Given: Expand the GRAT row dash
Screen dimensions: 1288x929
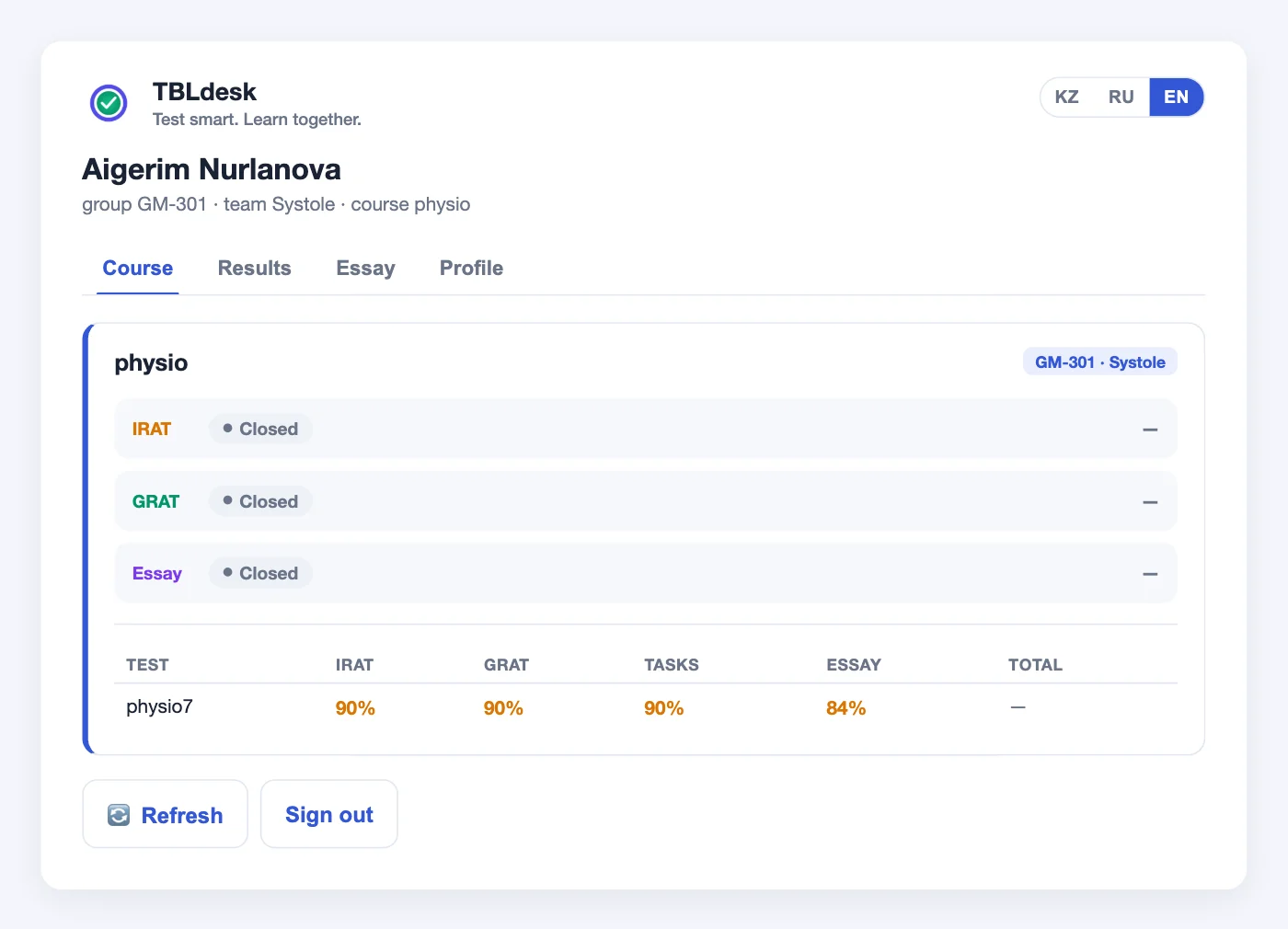Looking at the screenshot, I should pos(1150,502).
